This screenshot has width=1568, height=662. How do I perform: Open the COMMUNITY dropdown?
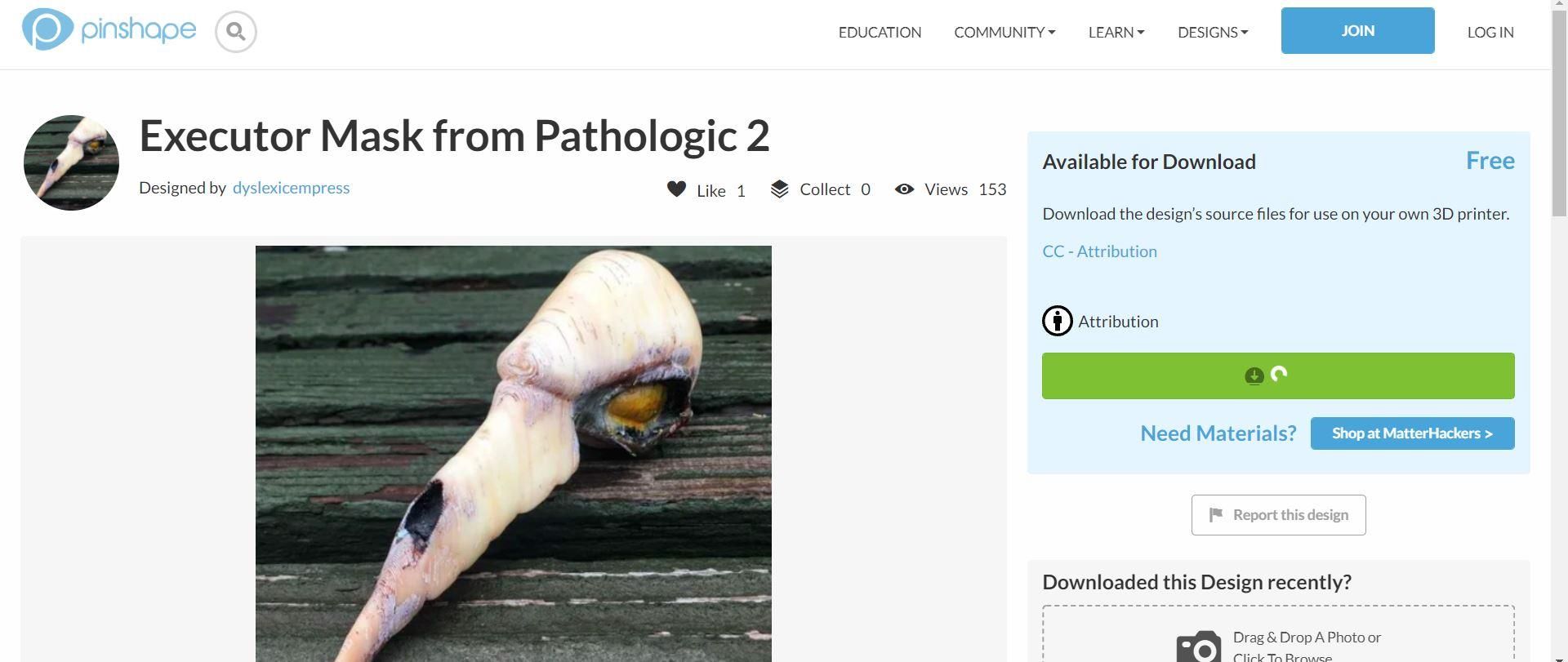tap(1004, 32)
